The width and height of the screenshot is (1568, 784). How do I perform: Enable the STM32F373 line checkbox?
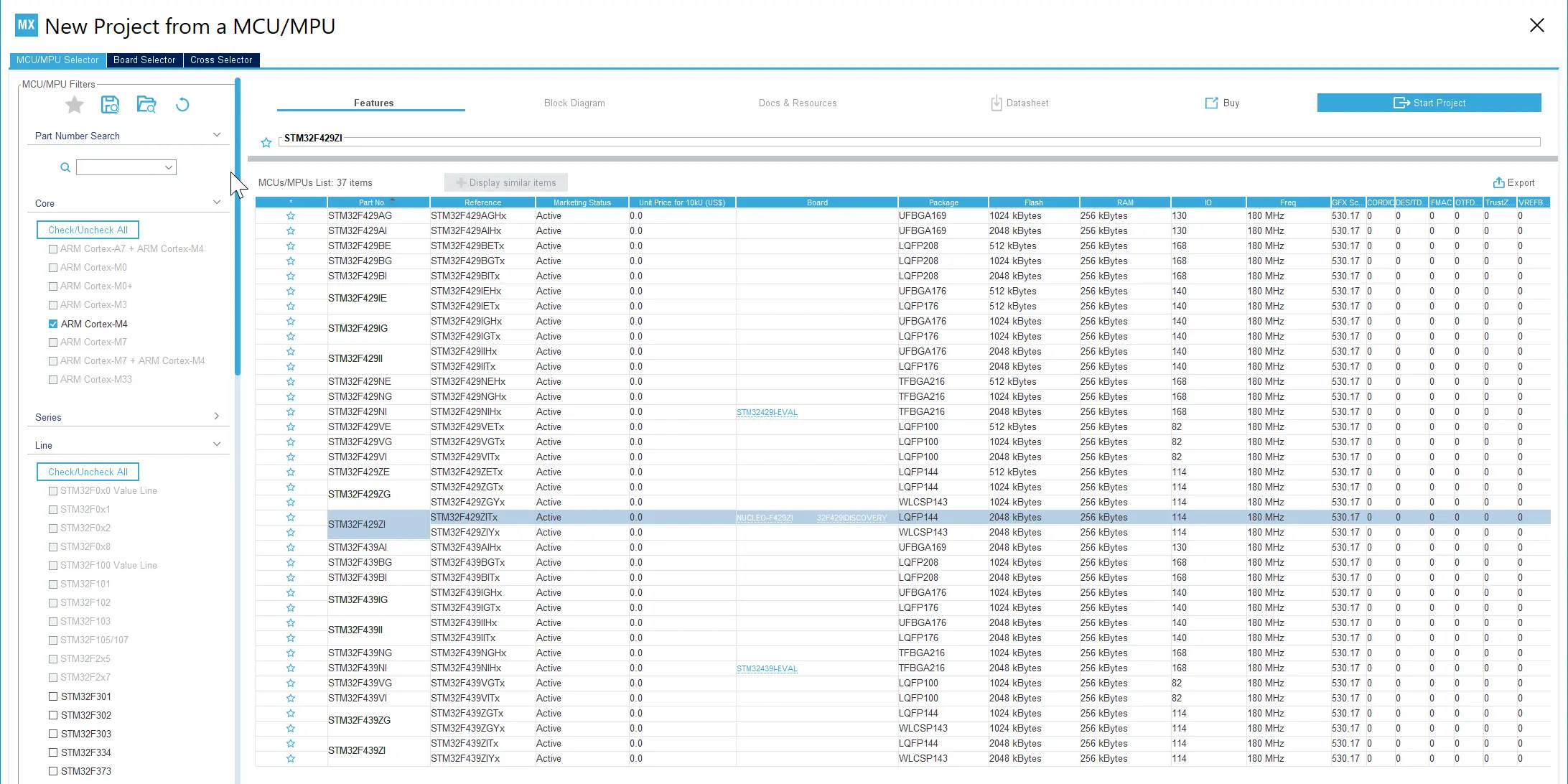[53, 771]
